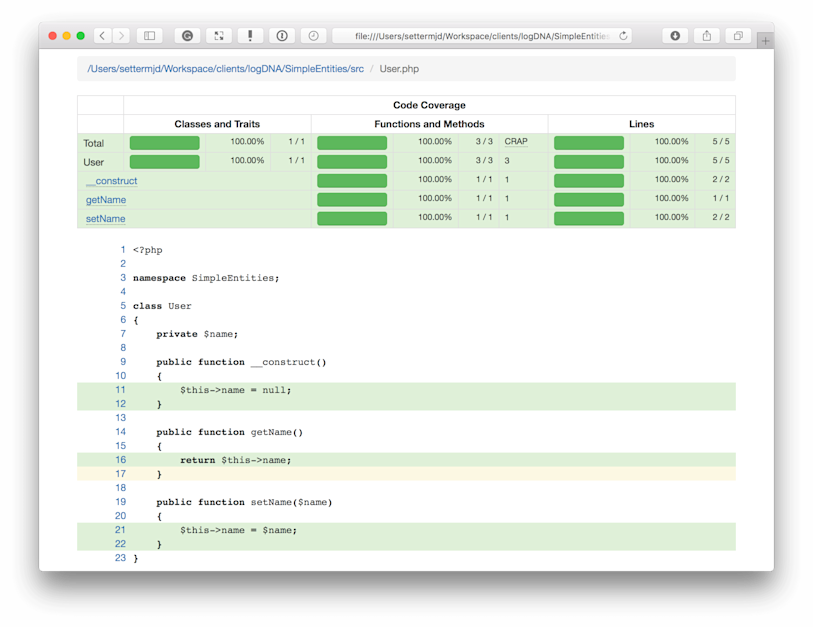This screenshot has height=627, width=813.
Task: Jump to the __construct method link
Action: 111,181
